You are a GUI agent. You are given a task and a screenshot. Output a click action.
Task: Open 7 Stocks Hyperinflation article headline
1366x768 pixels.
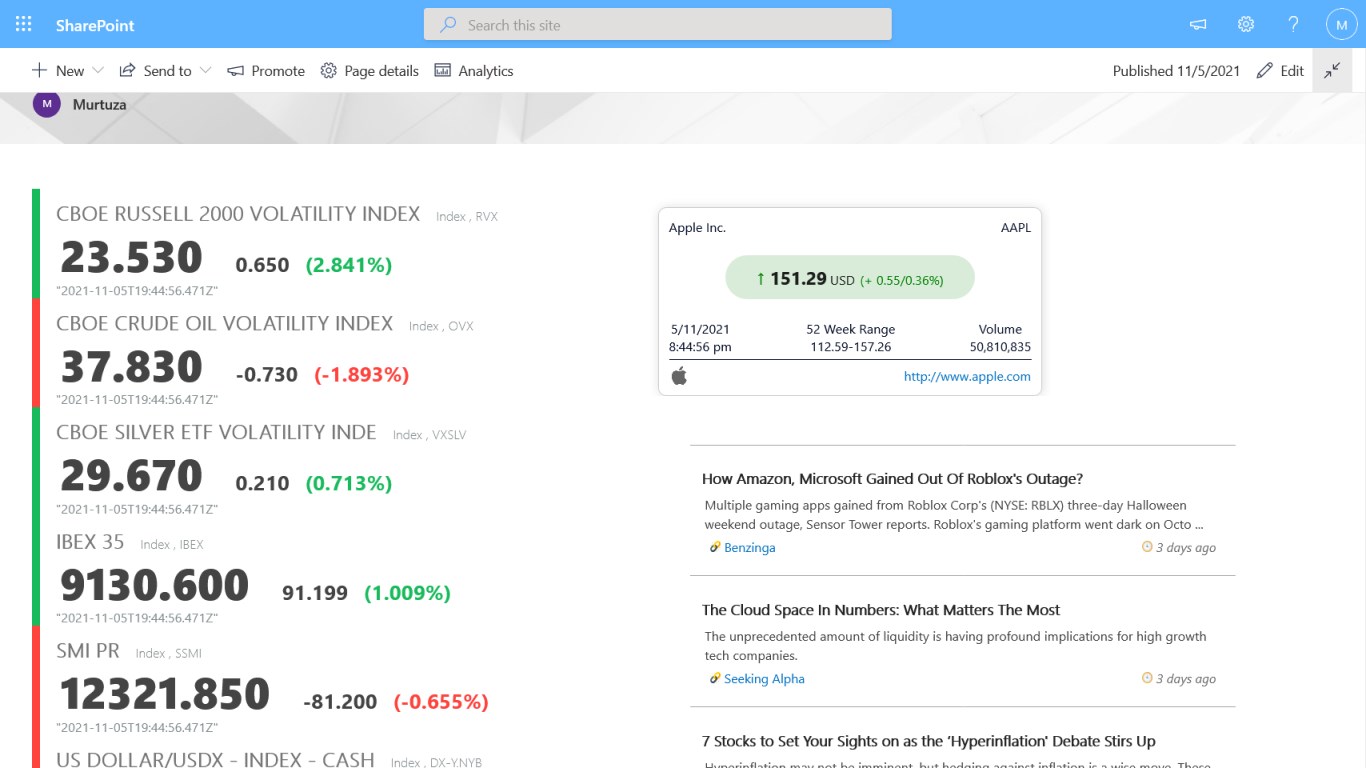tap(929, 741)
